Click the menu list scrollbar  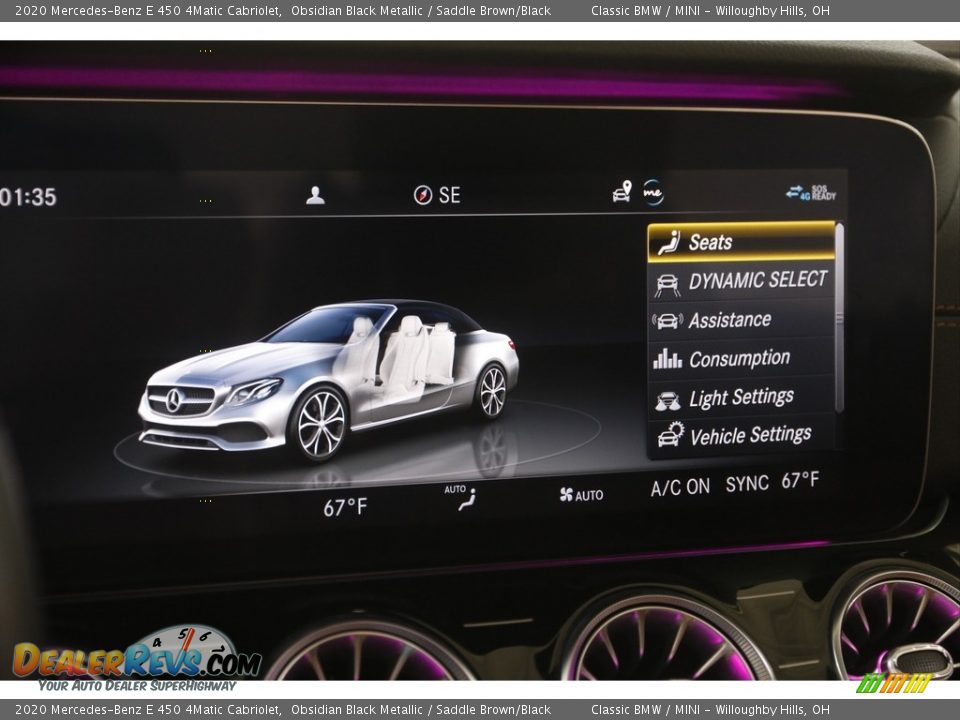(839, 318)
